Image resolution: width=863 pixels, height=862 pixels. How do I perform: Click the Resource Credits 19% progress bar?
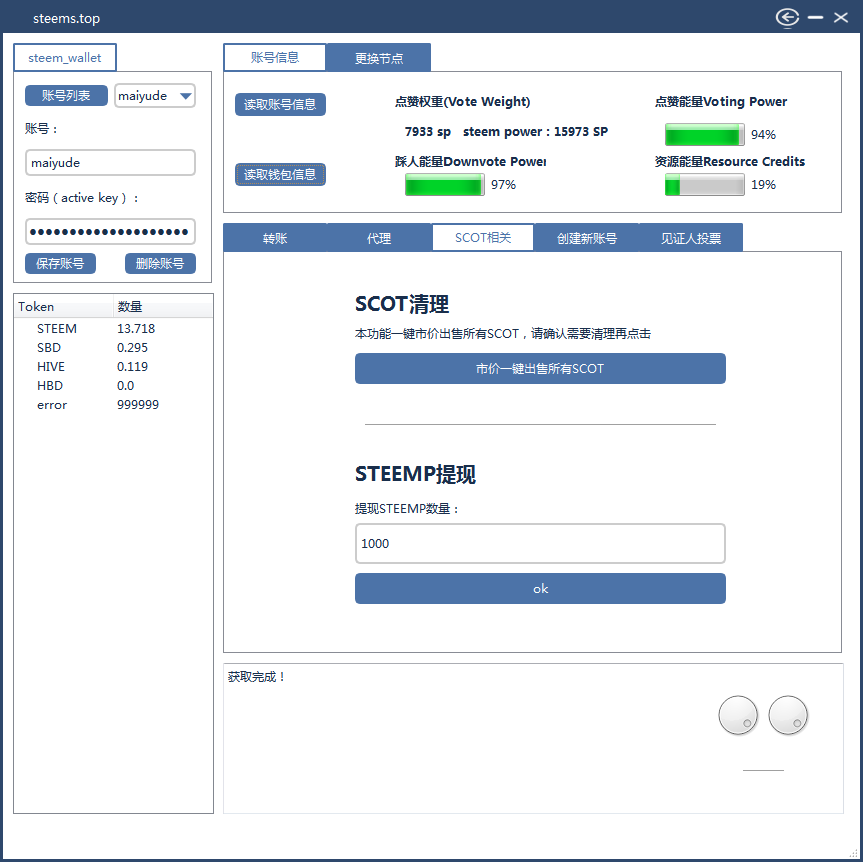pos(704,184)
